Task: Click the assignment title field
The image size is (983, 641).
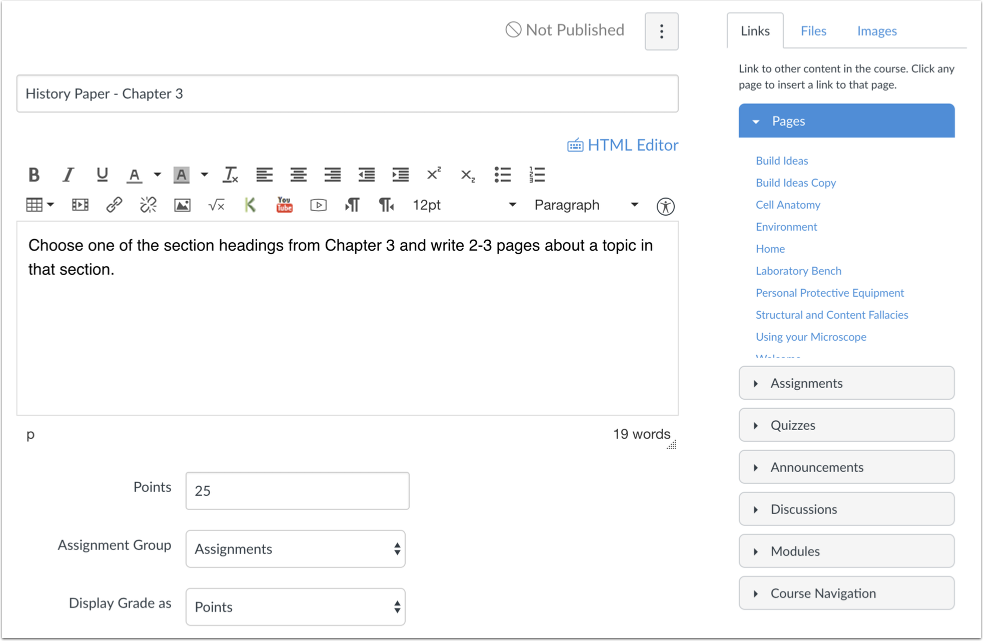Action: (x=347, y=94)
